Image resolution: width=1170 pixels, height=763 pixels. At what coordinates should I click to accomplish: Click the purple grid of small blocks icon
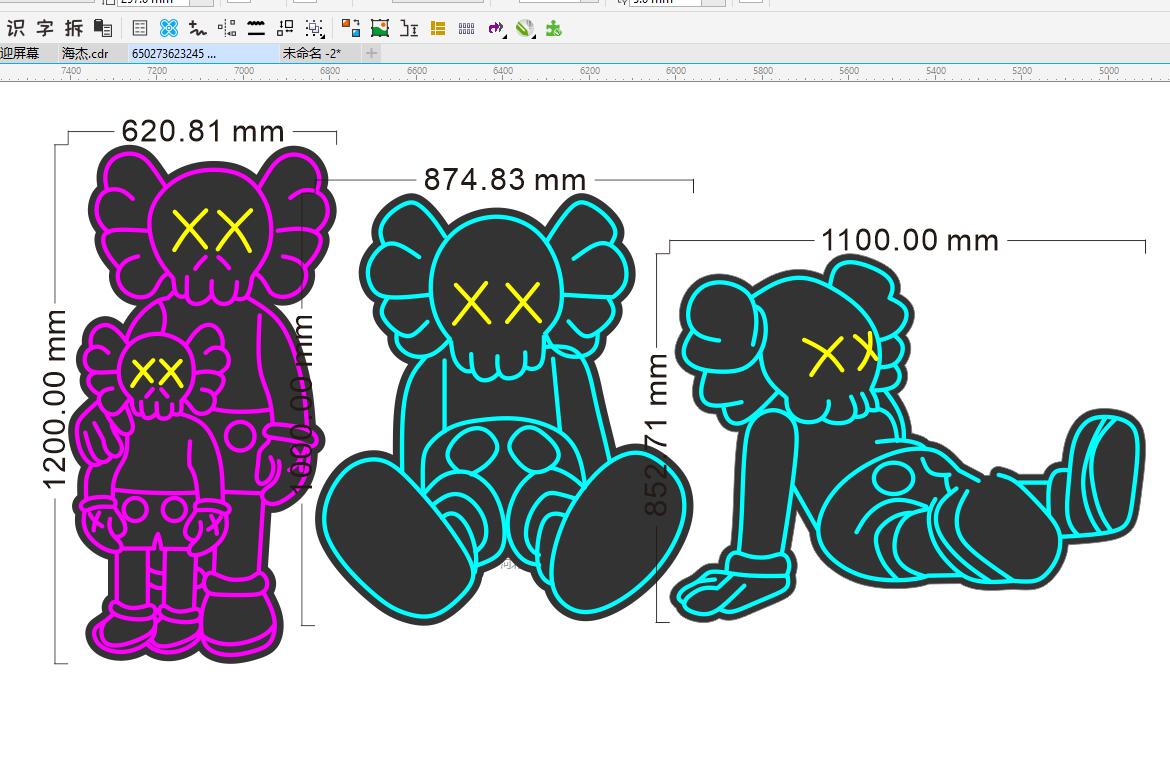tap(466, 28)
